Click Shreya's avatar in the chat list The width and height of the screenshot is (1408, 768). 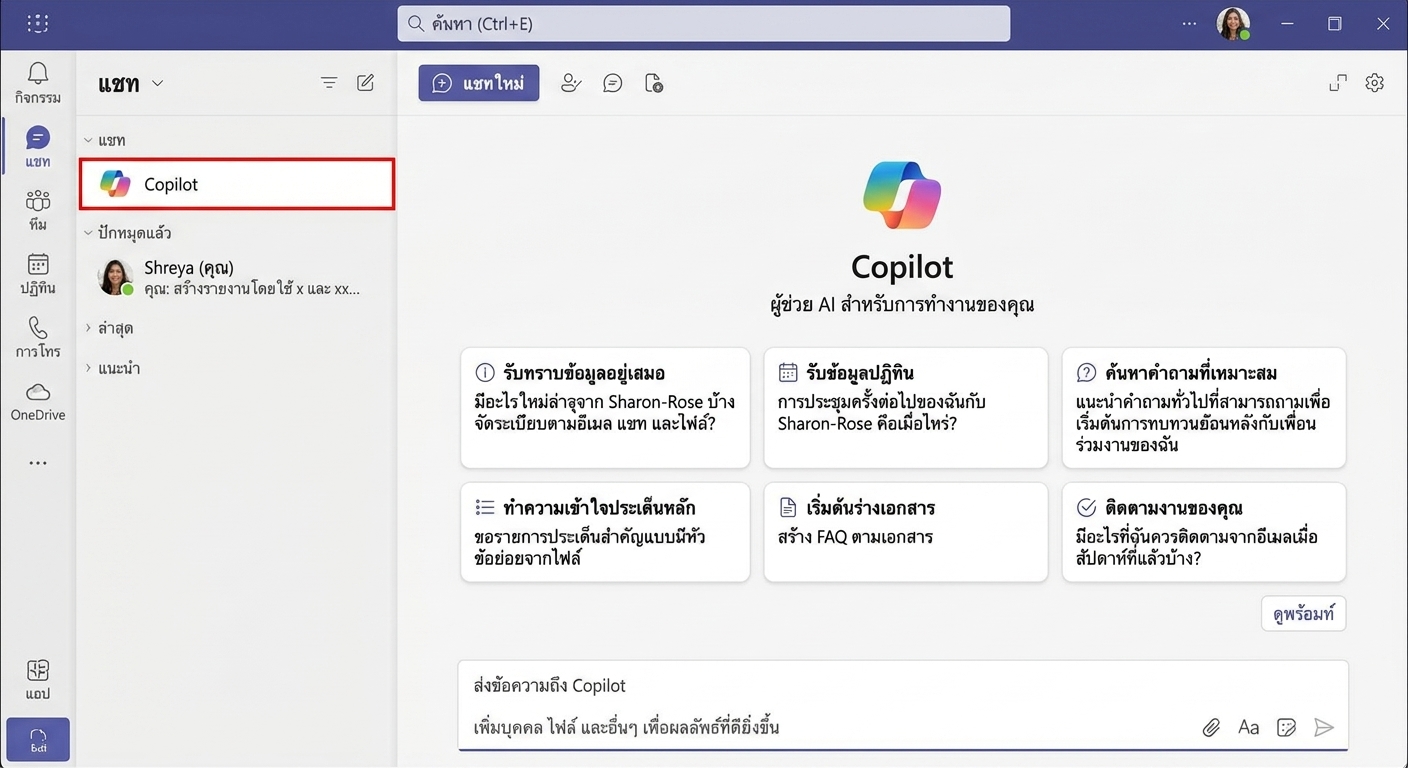tap(115, 277)
